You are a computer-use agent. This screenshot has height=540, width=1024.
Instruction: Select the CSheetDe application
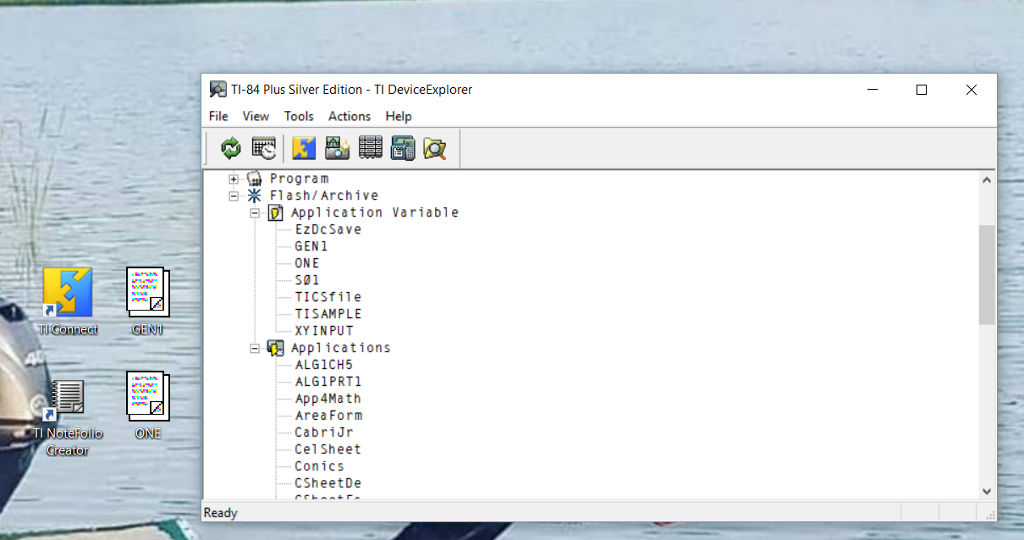328,484
